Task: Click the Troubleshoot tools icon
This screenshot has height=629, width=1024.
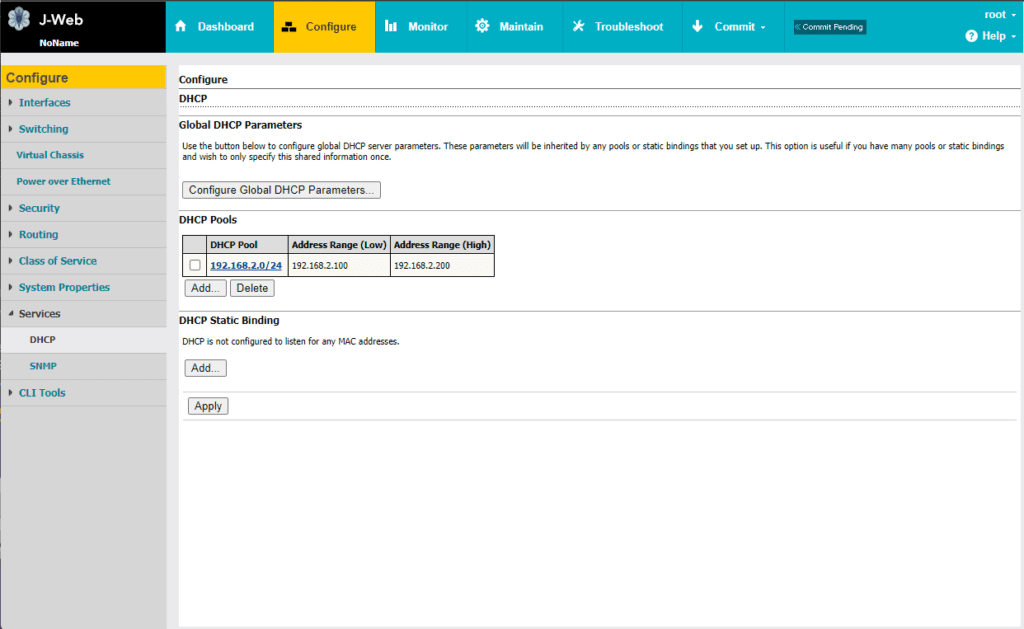Action: [x=578, y=26]
